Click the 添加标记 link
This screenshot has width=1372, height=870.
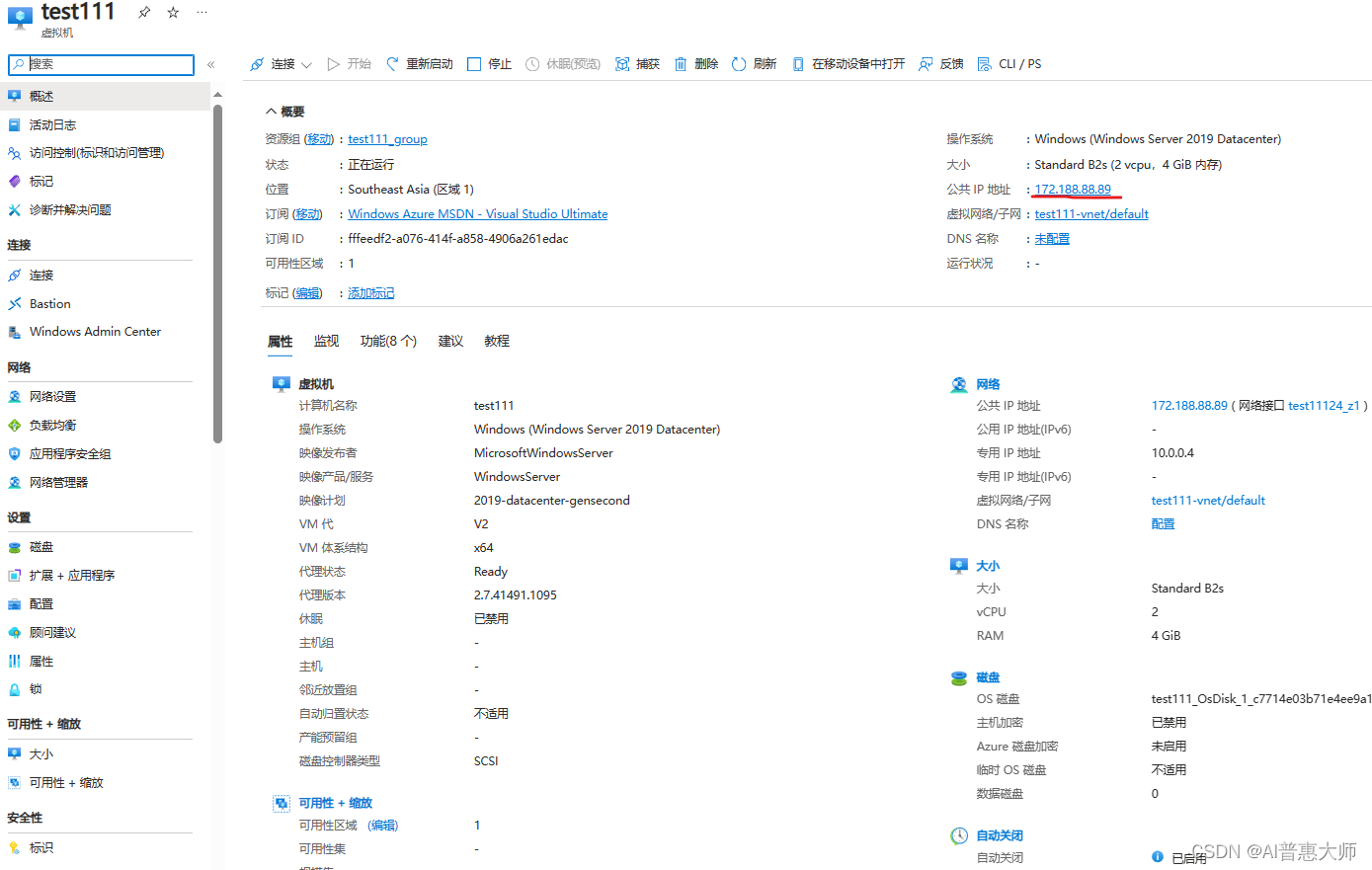click(x=371, y=293)
